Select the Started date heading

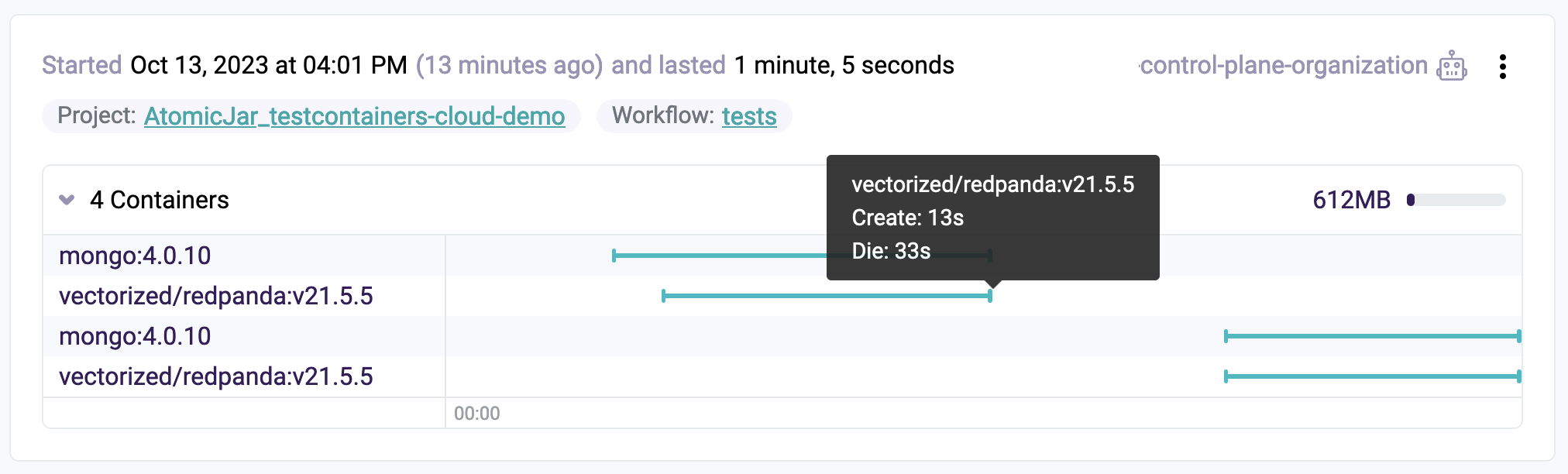pos(81,66)
